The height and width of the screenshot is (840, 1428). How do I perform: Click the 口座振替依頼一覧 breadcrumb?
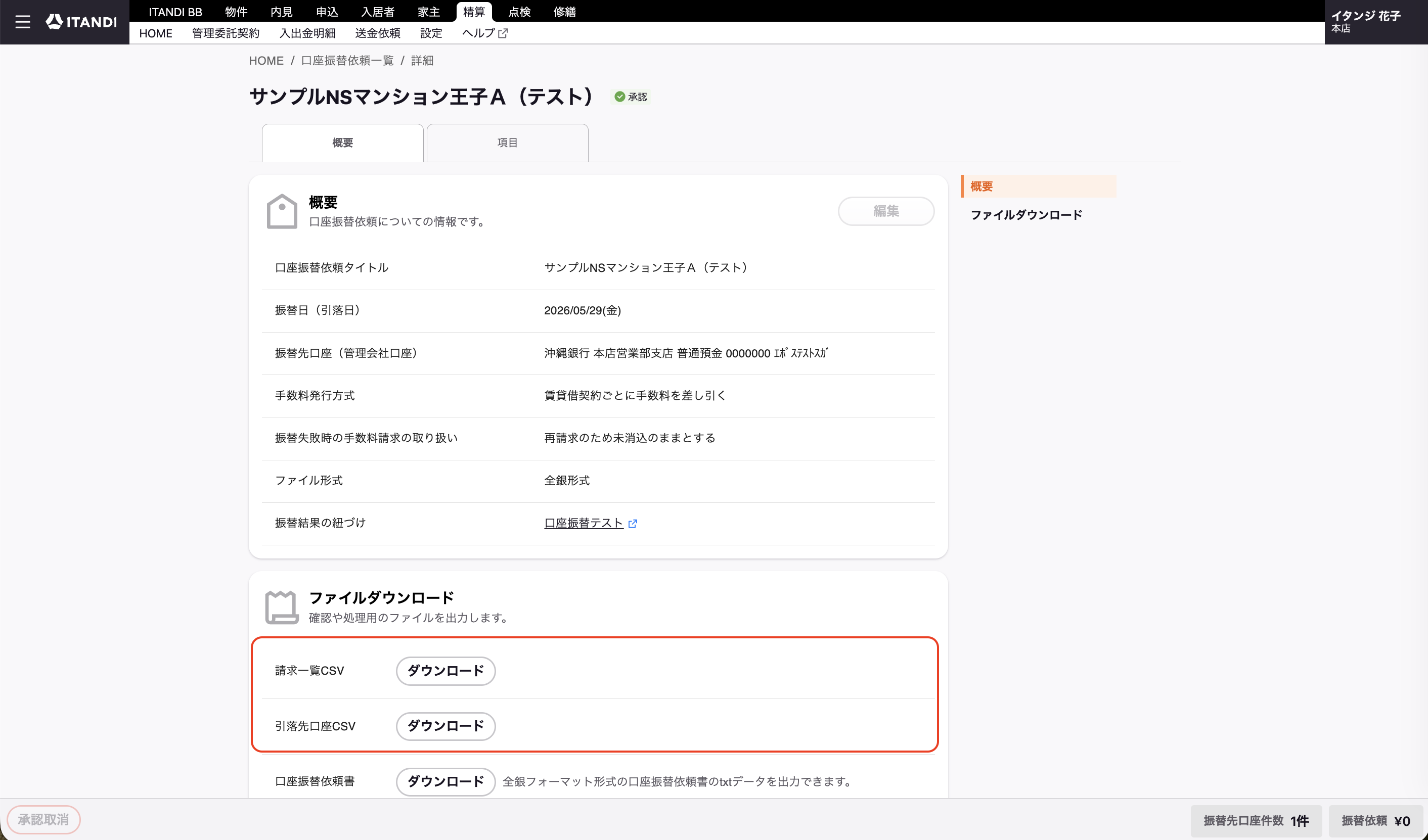(x=347, y=61)
